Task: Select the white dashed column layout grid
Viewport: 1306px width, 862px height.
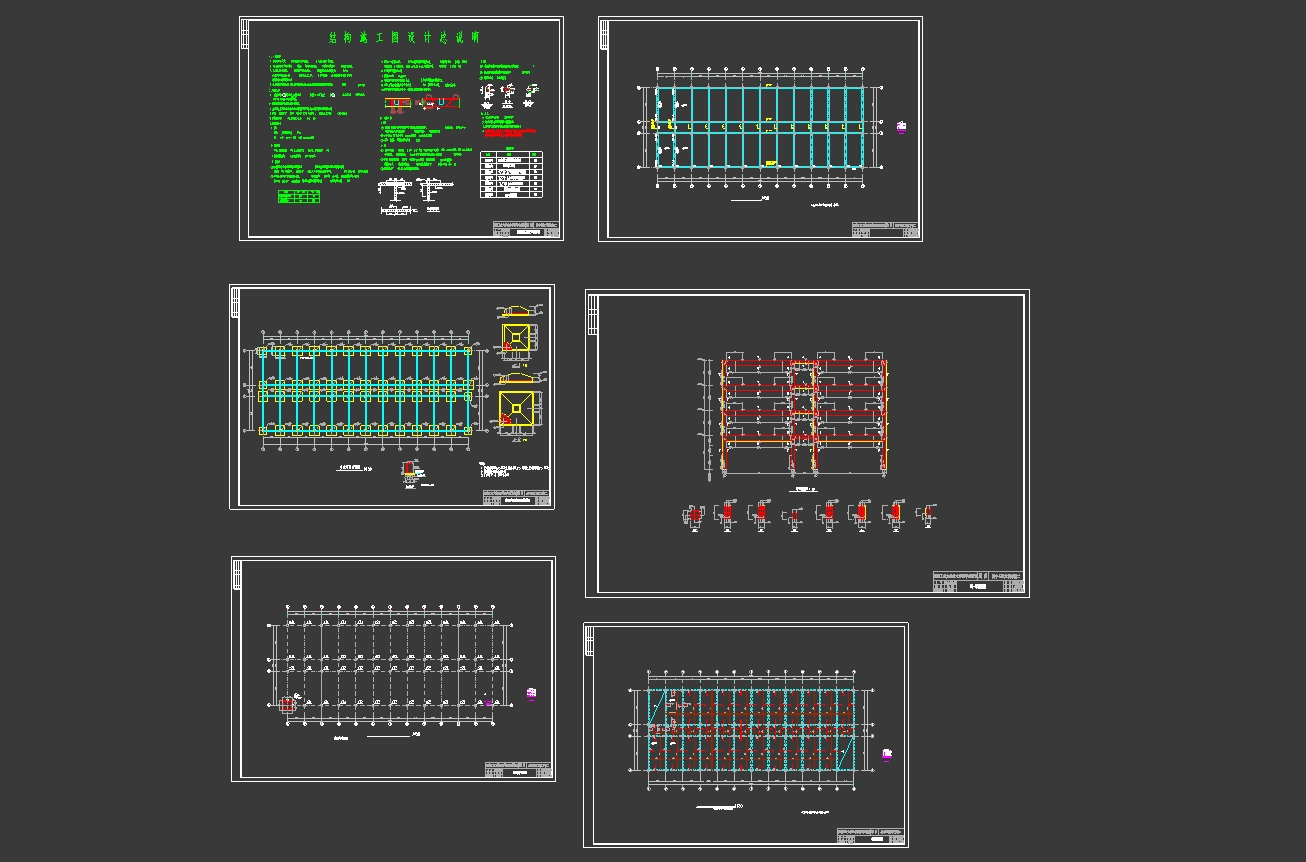Action: click(390, 666)
